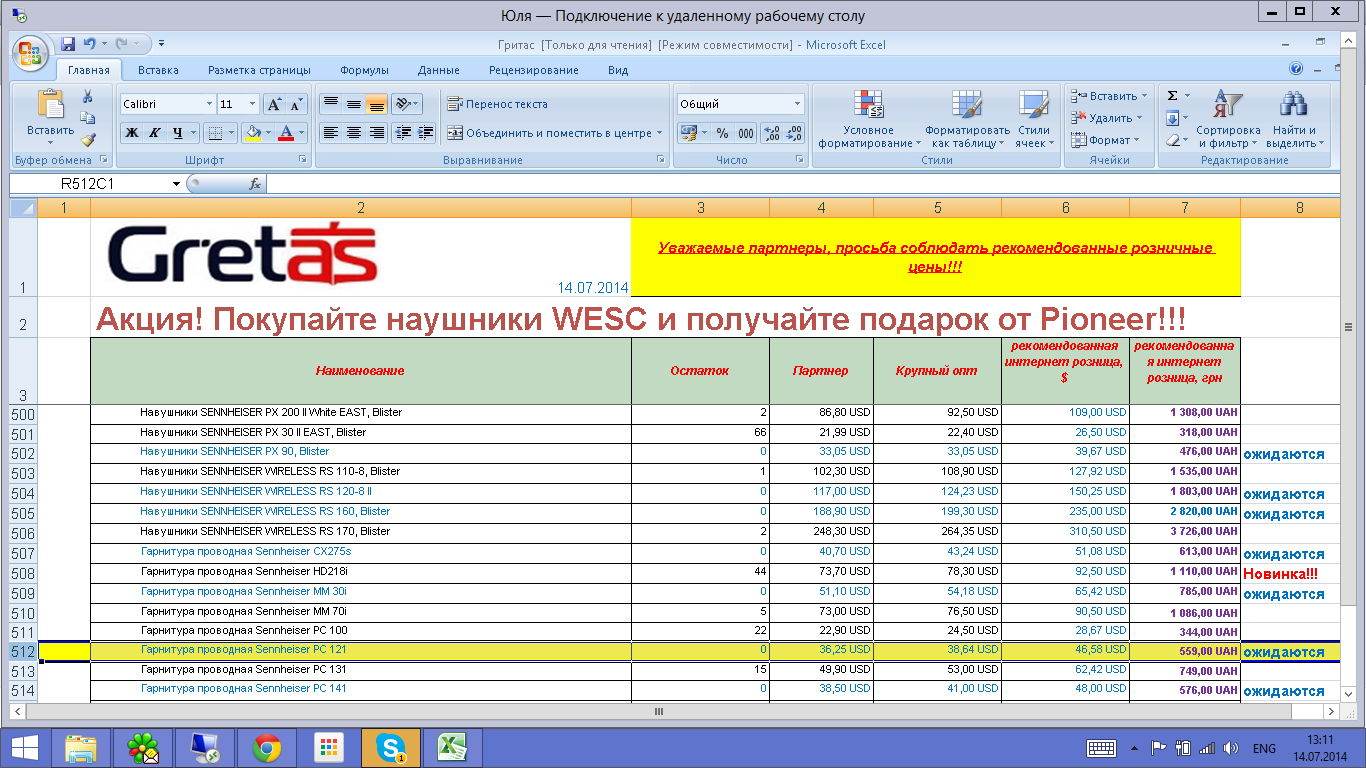Decrease decimal places
This screenshot has height=768, width=1366.
[795, 133]
